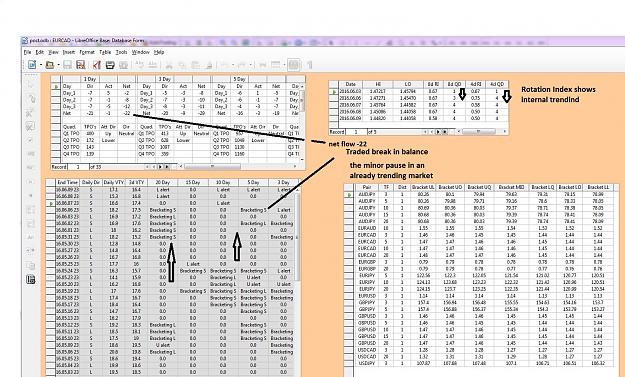Click the '5 Day' group header
Image resolution: width=625 pixels, height=377 pixels.
239,79
